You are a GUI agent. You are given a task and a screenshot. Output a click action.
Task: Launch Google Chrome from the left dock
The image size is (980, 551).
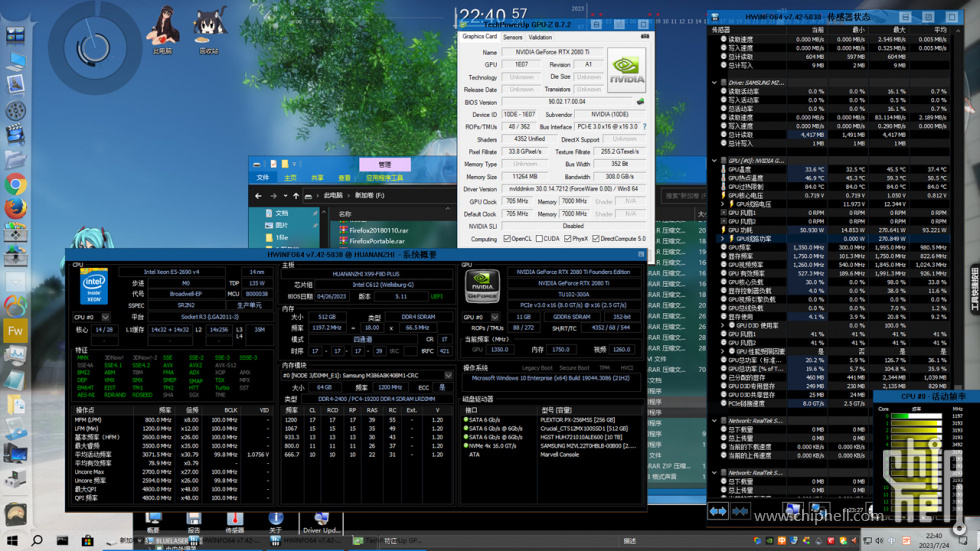(x=15, y=184)
